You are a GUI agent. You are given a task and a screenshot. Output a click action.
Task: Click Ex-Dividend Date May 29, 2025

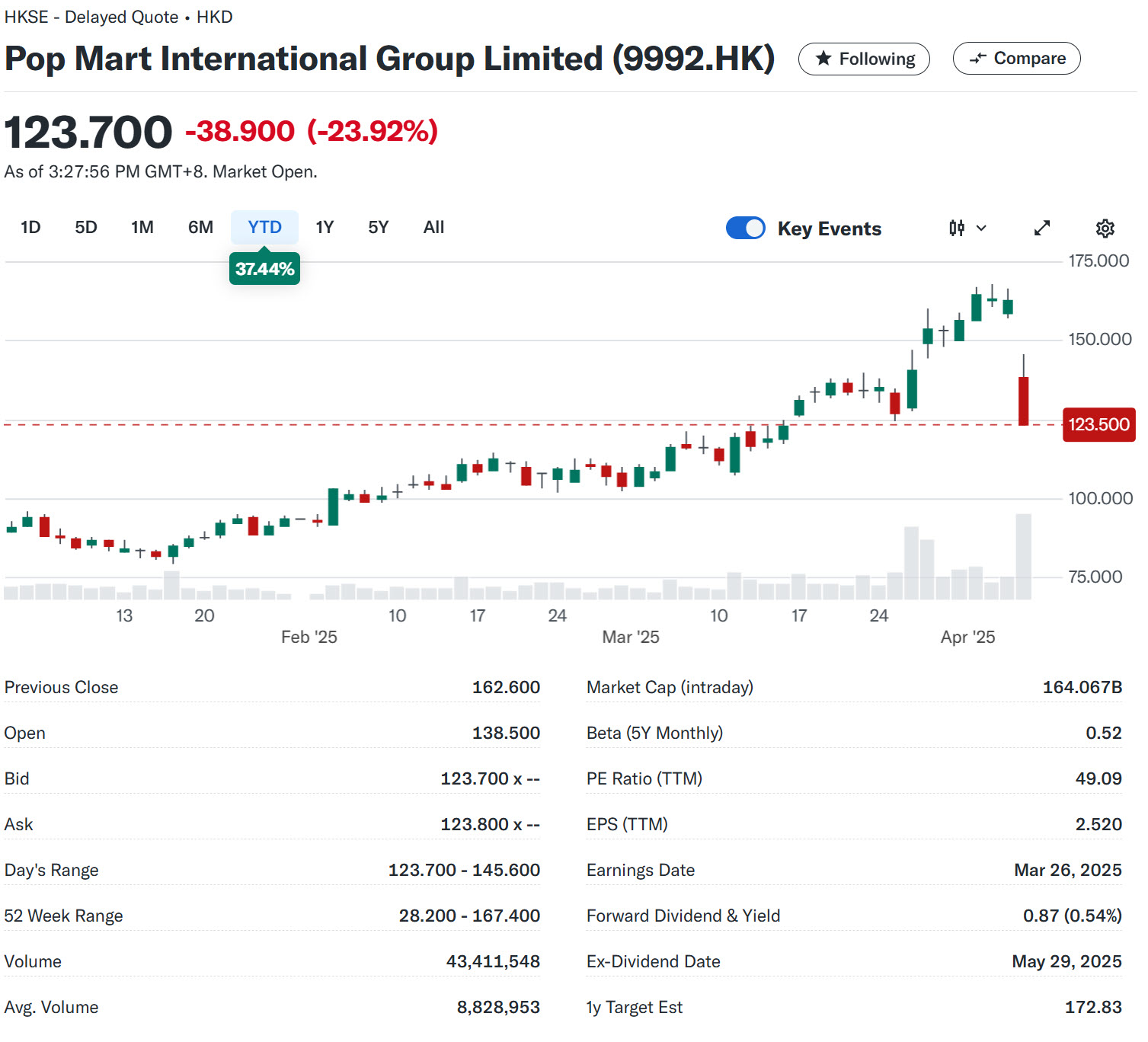(x=1066, y=961)
